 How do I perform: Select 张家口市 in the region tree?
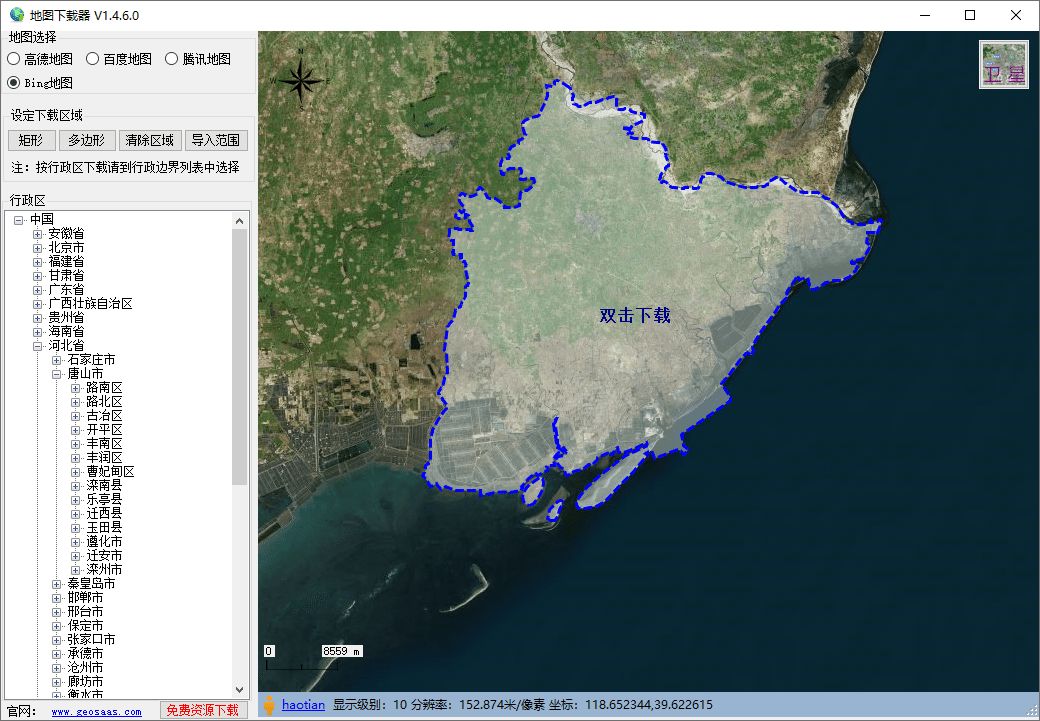click(x=91, y=639)
